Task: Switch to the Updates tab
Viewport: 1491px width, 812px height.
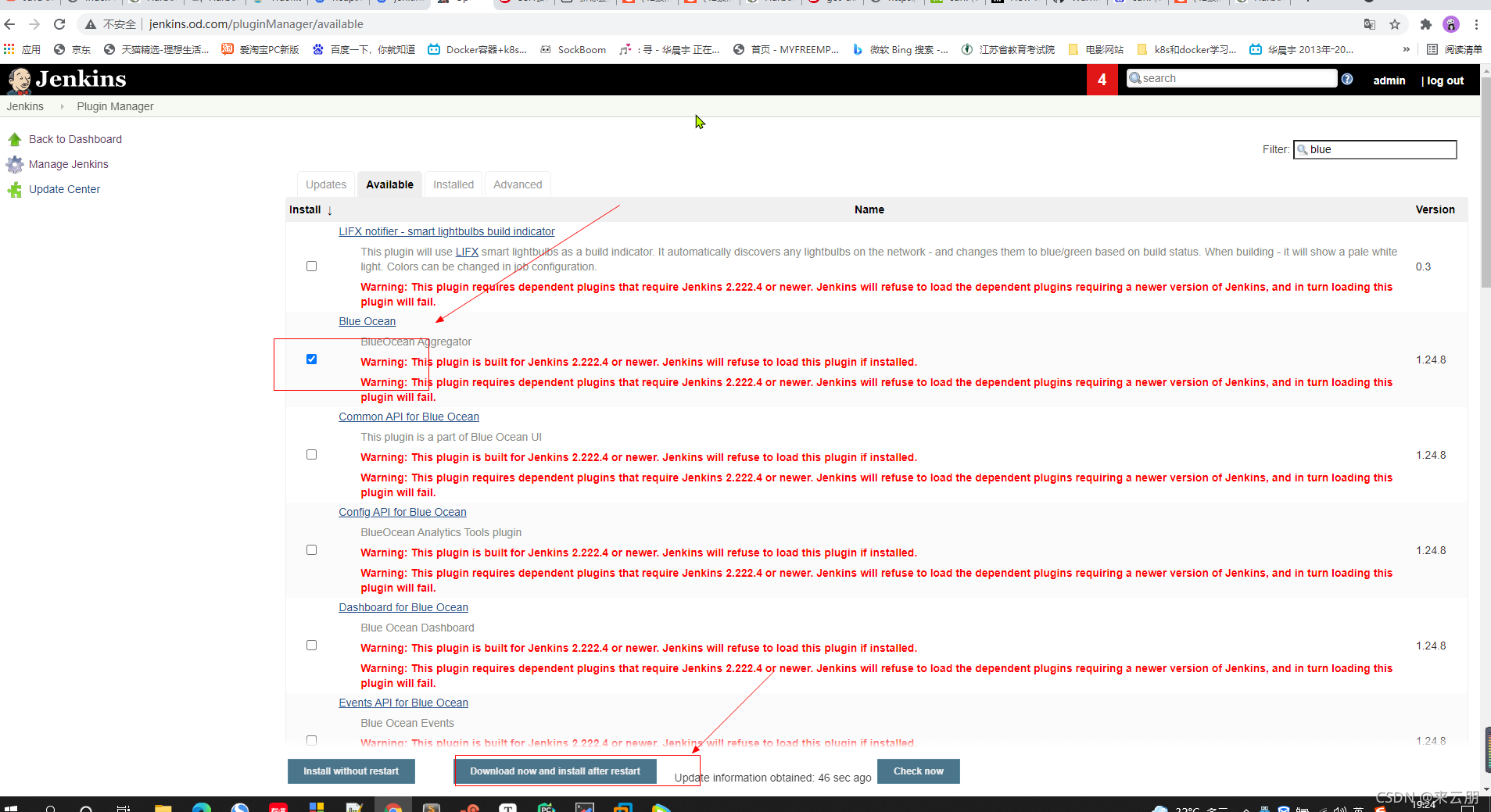Action: click(326, 184)
